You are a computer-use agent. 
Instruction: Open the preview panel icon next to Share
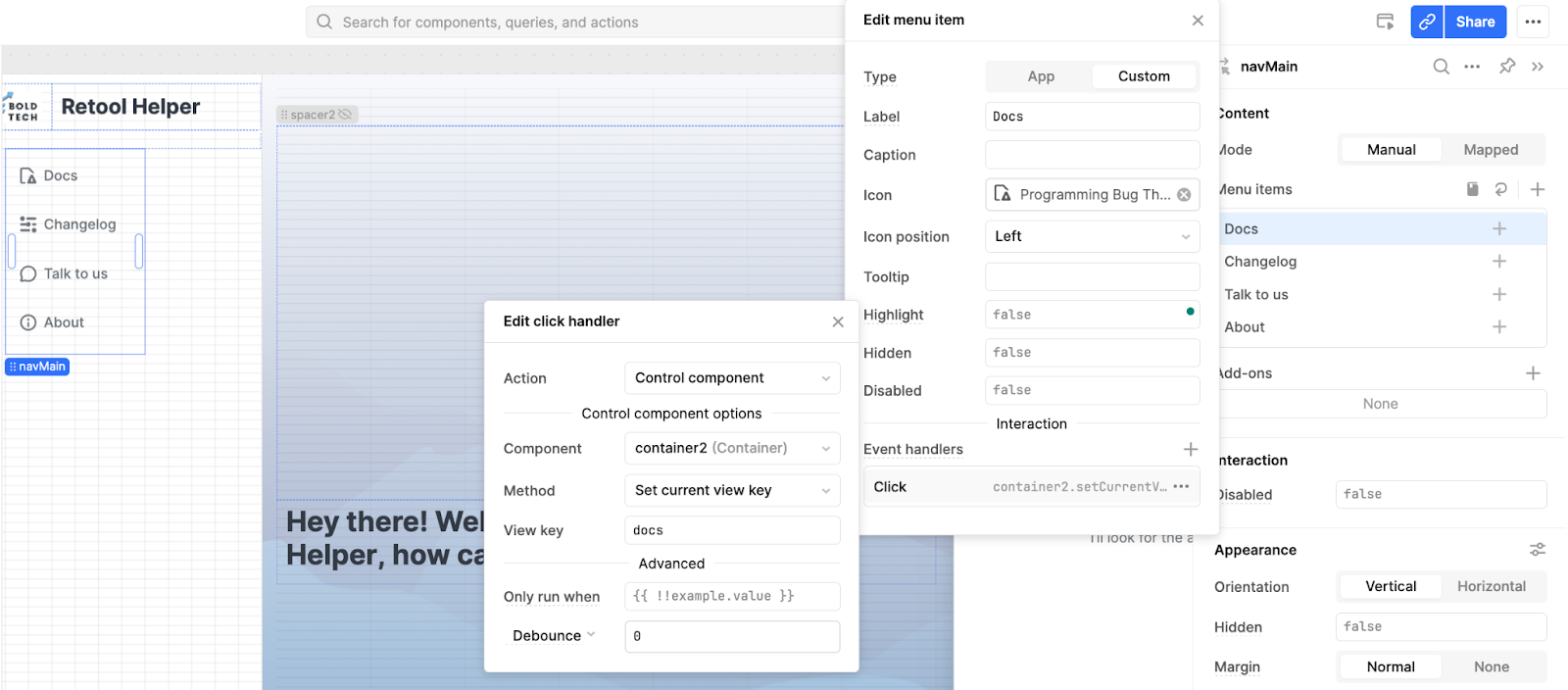tap(1385, 22)
